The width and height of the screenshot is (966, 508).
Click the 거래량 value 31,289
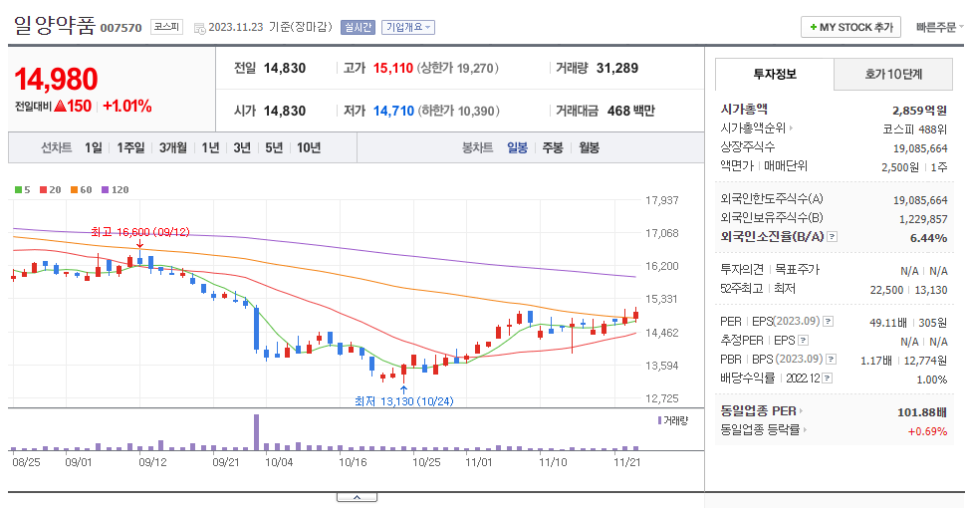(617, 68)
